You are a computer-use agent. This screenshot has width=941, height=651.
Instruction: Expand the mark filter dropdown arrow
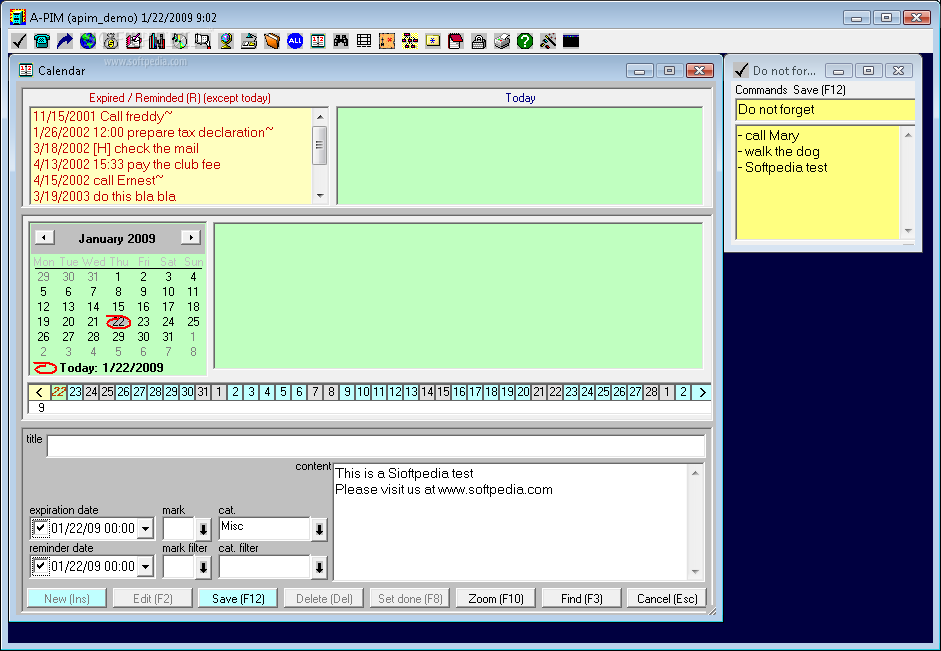click(x=203, y=567)
